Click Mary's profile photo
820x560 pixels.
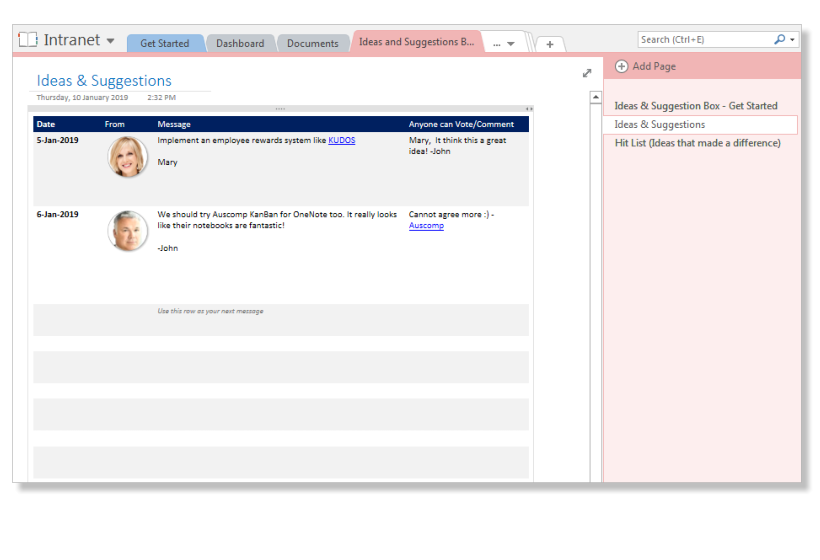click(x=128, y=157)
